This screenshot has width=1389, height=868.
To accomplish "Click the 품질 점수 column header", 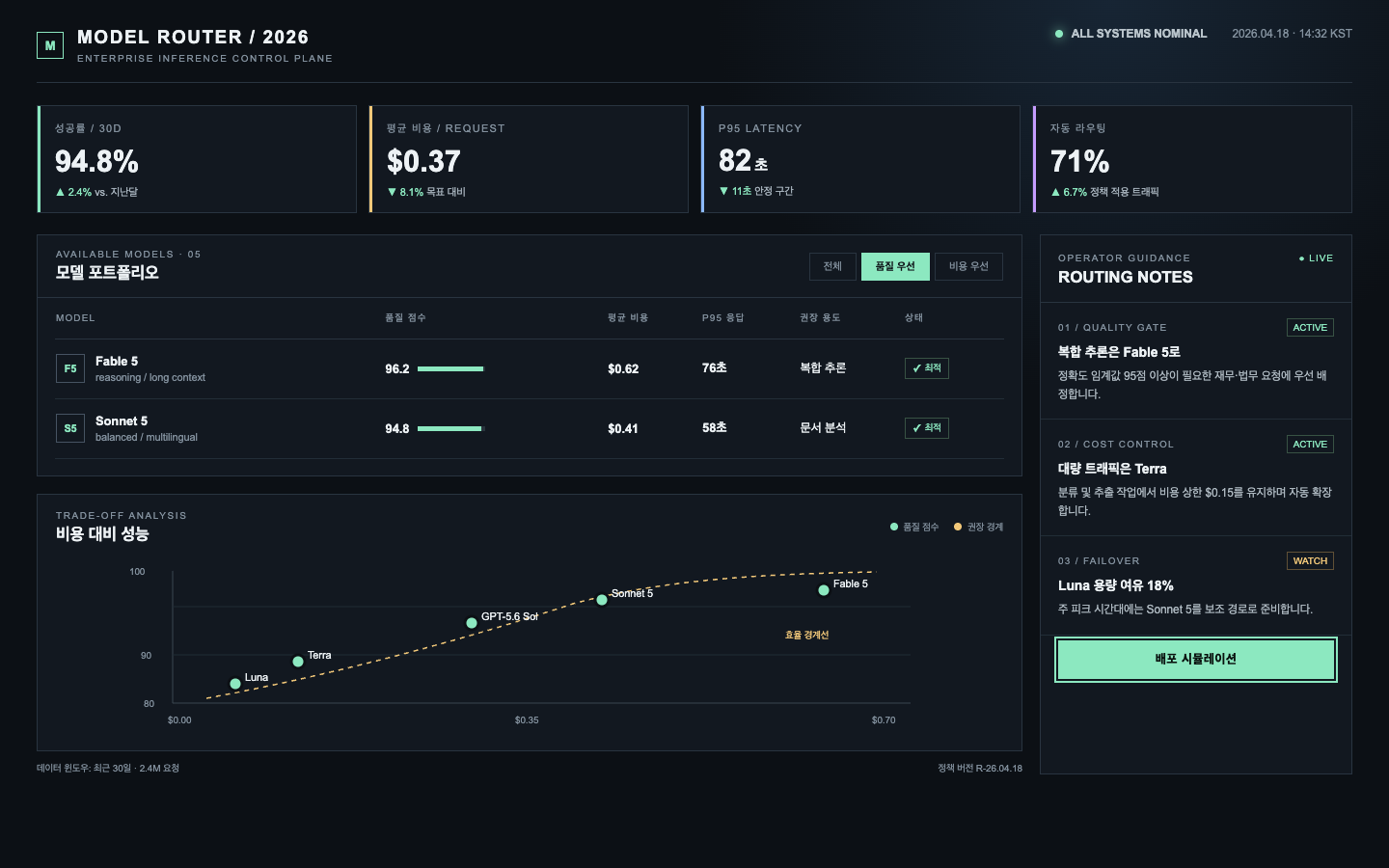I will [405, 318].
